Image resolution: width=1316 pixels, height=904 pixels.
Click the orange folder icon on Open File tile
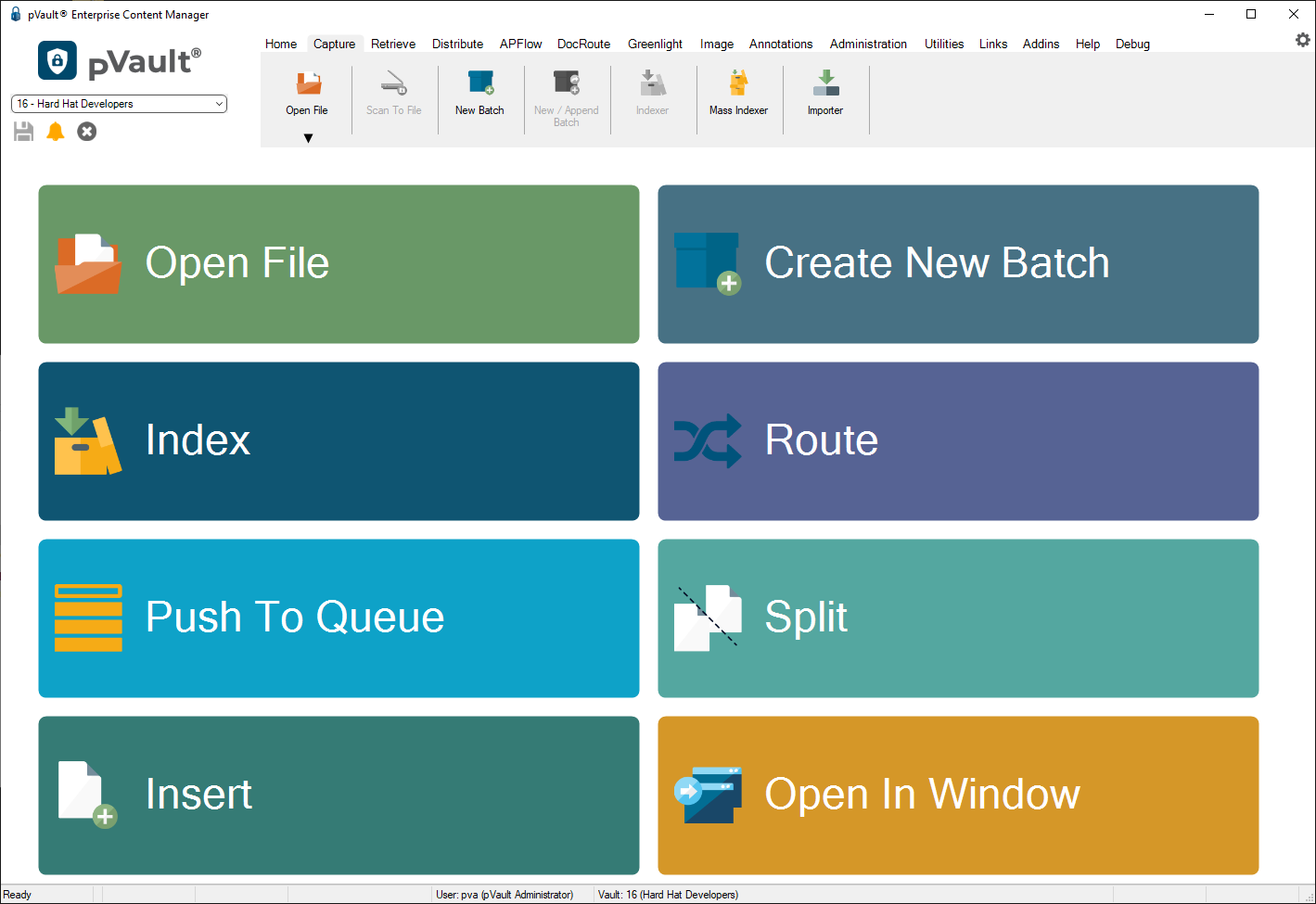(x=88, y=264)
